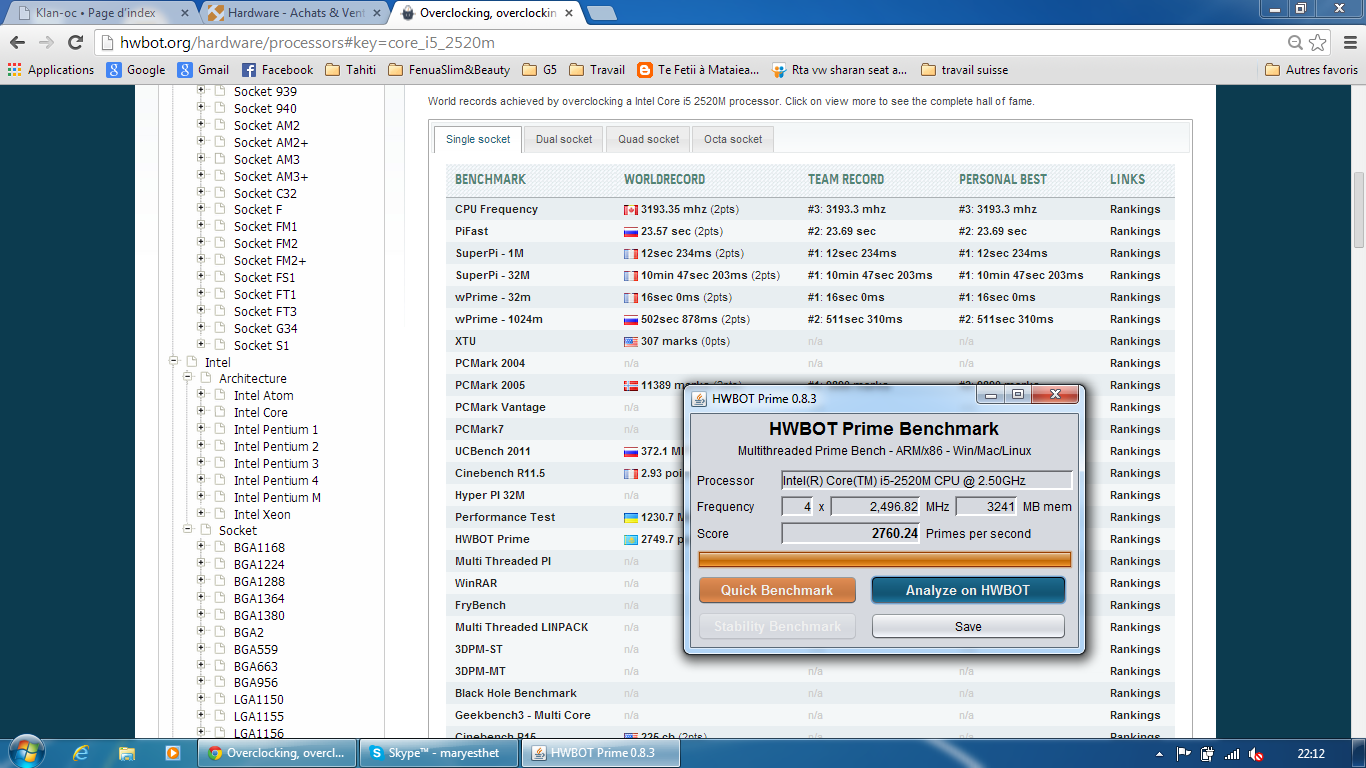Expand Intel Atom tree node
Viewport: 1366px width, 768px height.
coord(201,395)
